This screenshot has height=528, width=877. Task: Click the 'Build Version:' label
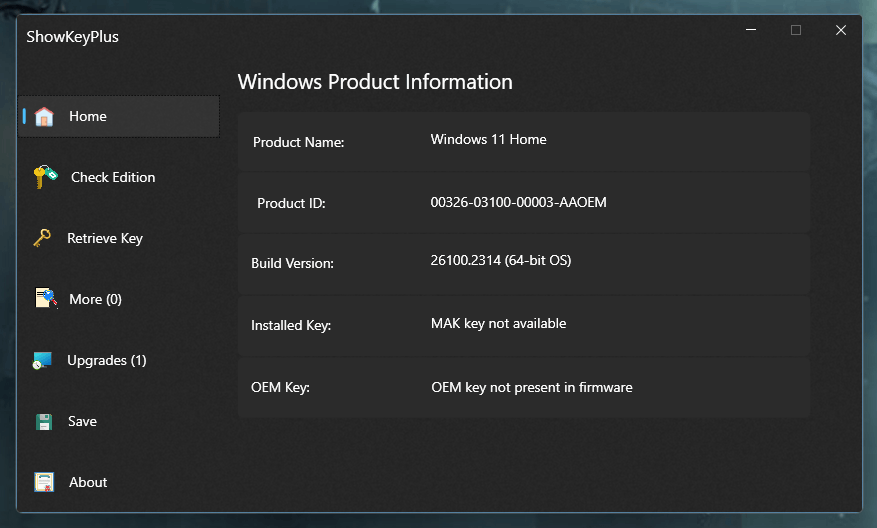coord(292,263)
